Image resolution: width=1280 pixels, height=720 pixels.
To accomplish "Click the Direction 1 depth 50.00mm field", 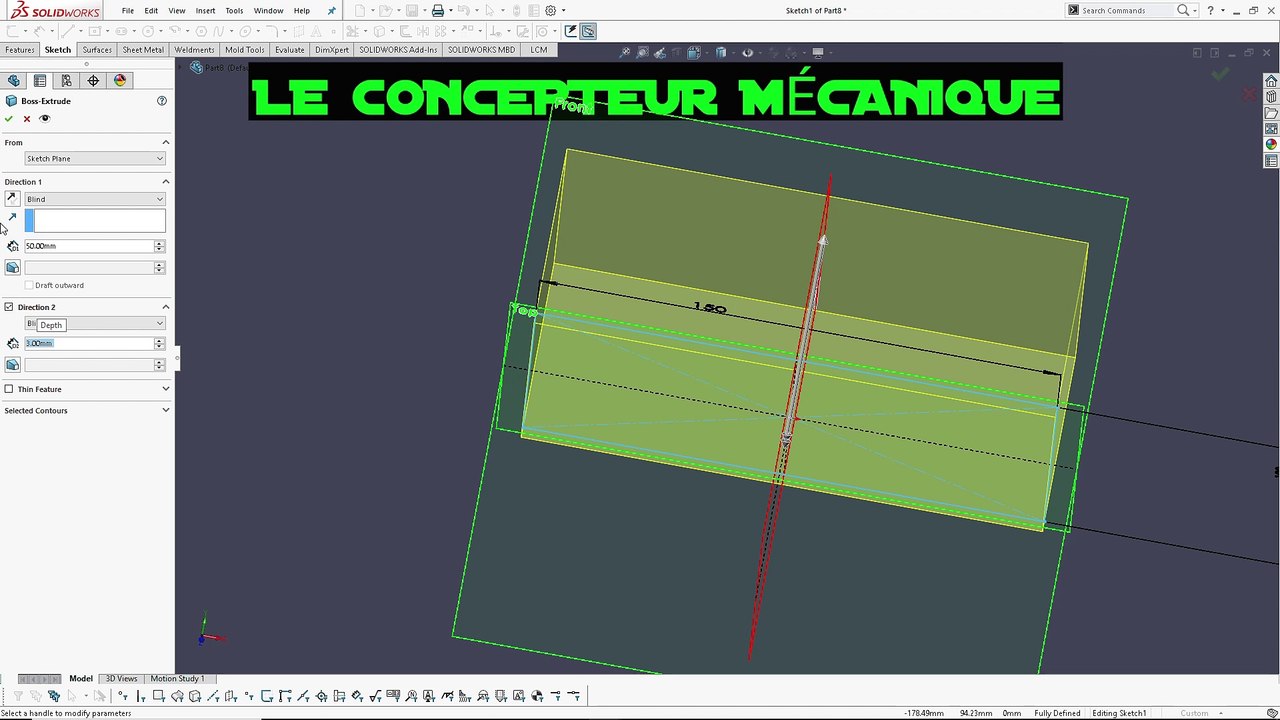I will 89,246.
